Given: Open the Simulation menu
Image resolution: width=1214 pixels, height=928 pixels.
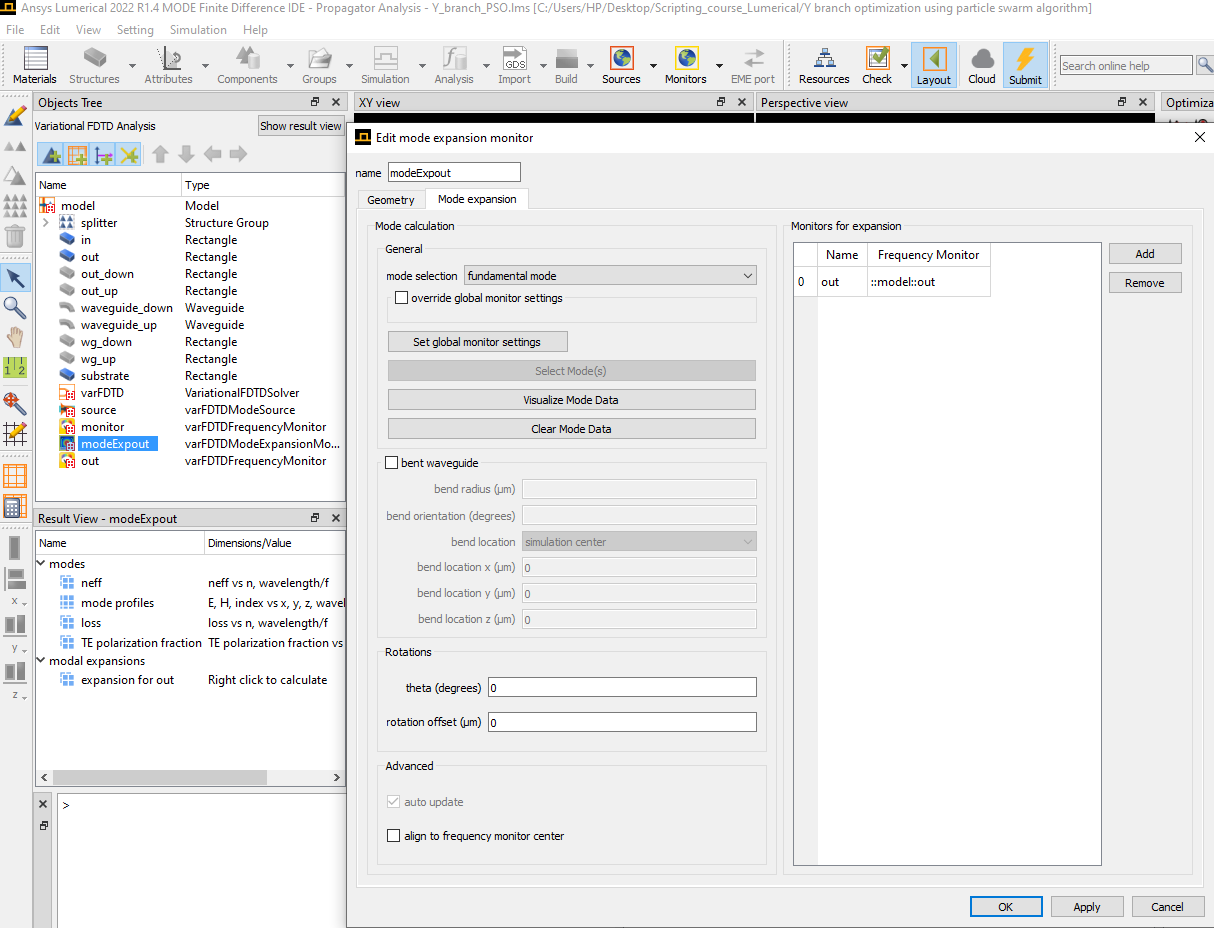Looking at the screenshot, I should pos(198,30).
